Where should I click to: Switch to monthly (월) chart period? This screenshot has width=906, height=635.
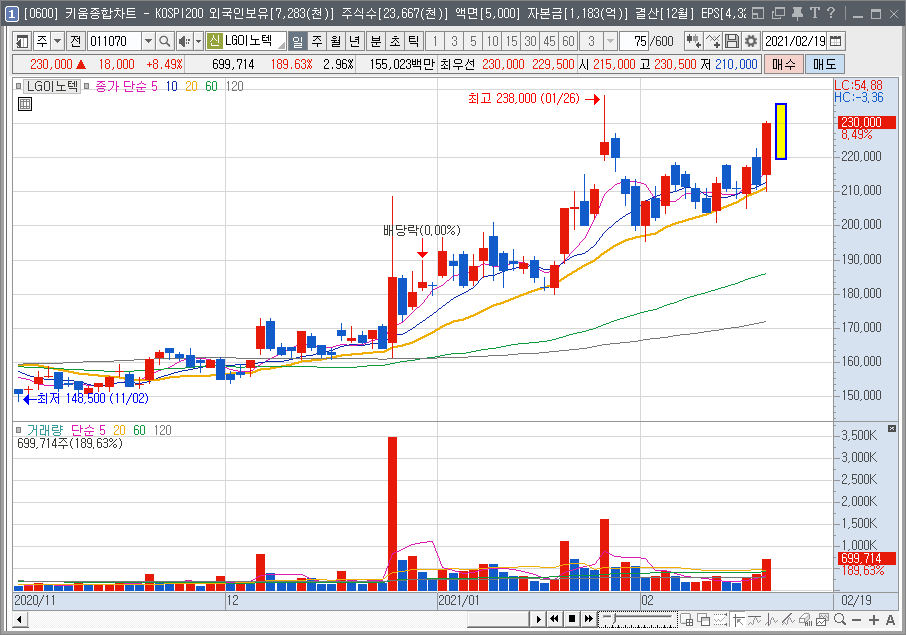336,41
